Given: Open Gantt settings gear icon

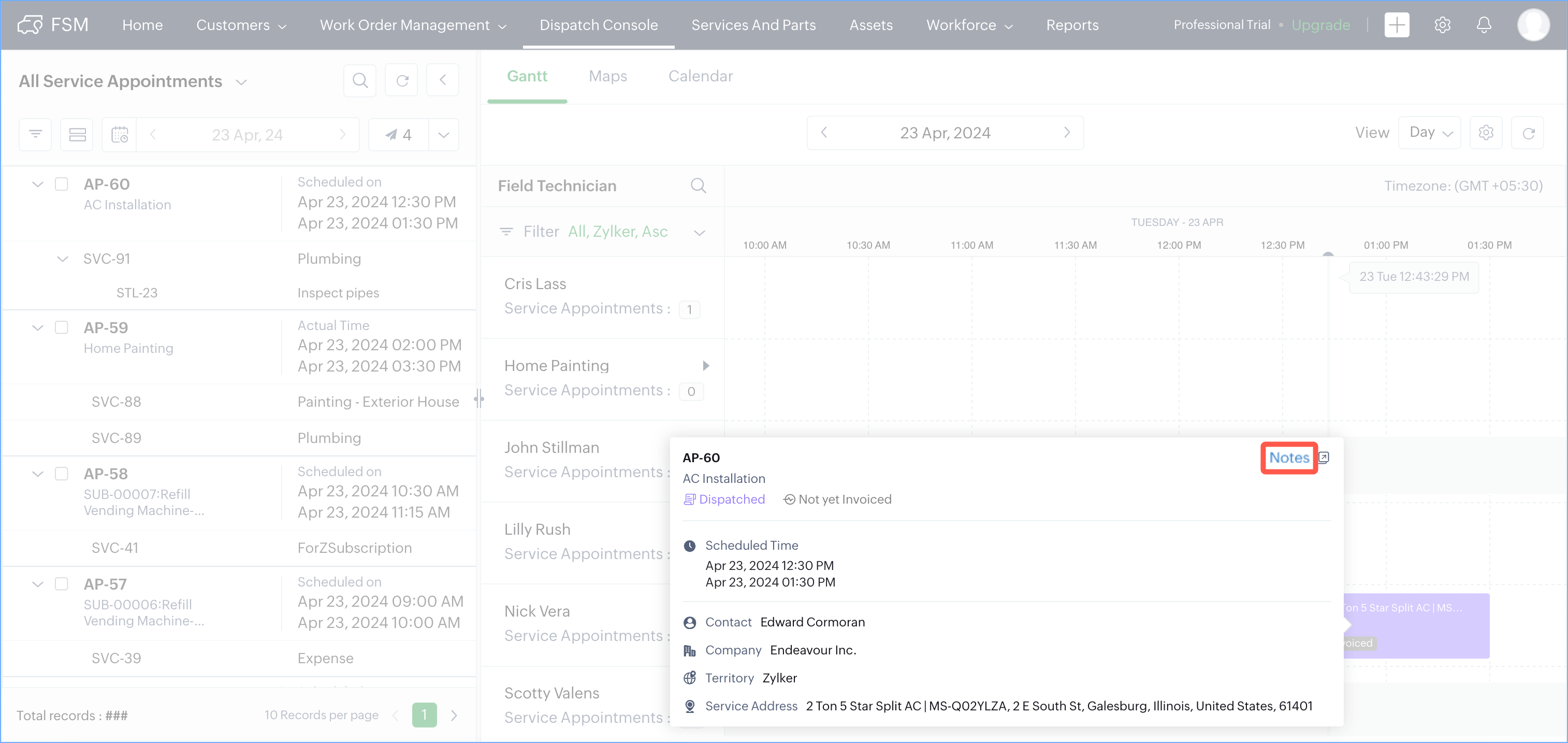Looking at the screenshot, I should [1485, 133].
